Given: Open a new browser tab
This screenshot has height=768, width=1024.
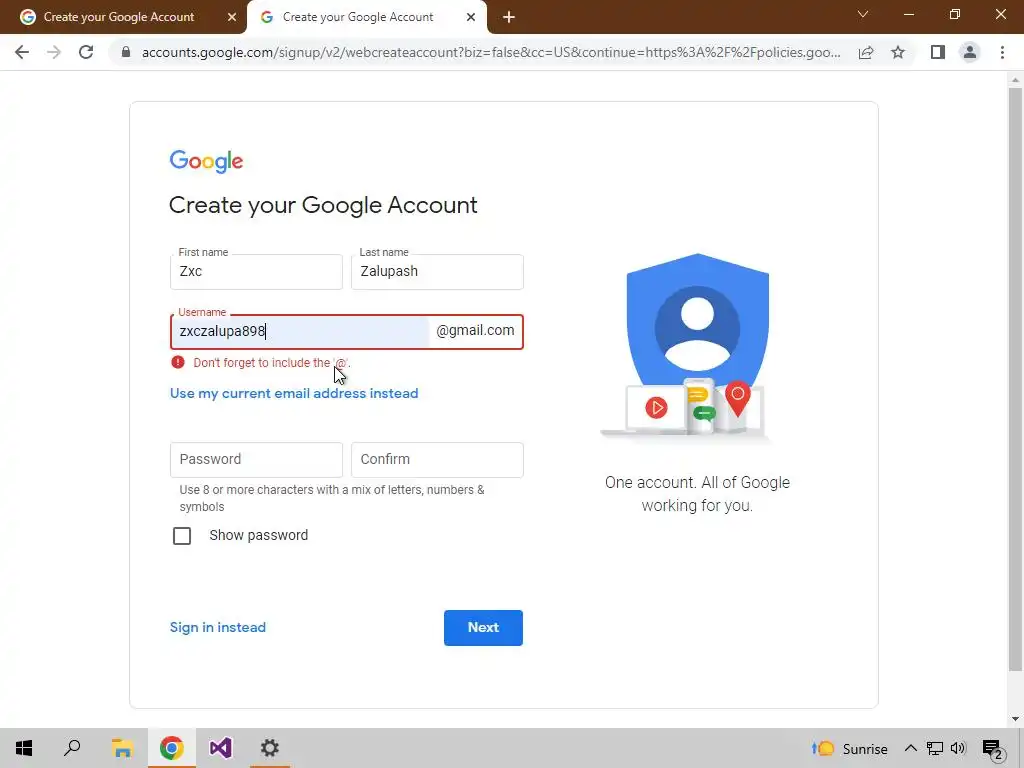Looking at the screenshot, I should pos(509,17).
